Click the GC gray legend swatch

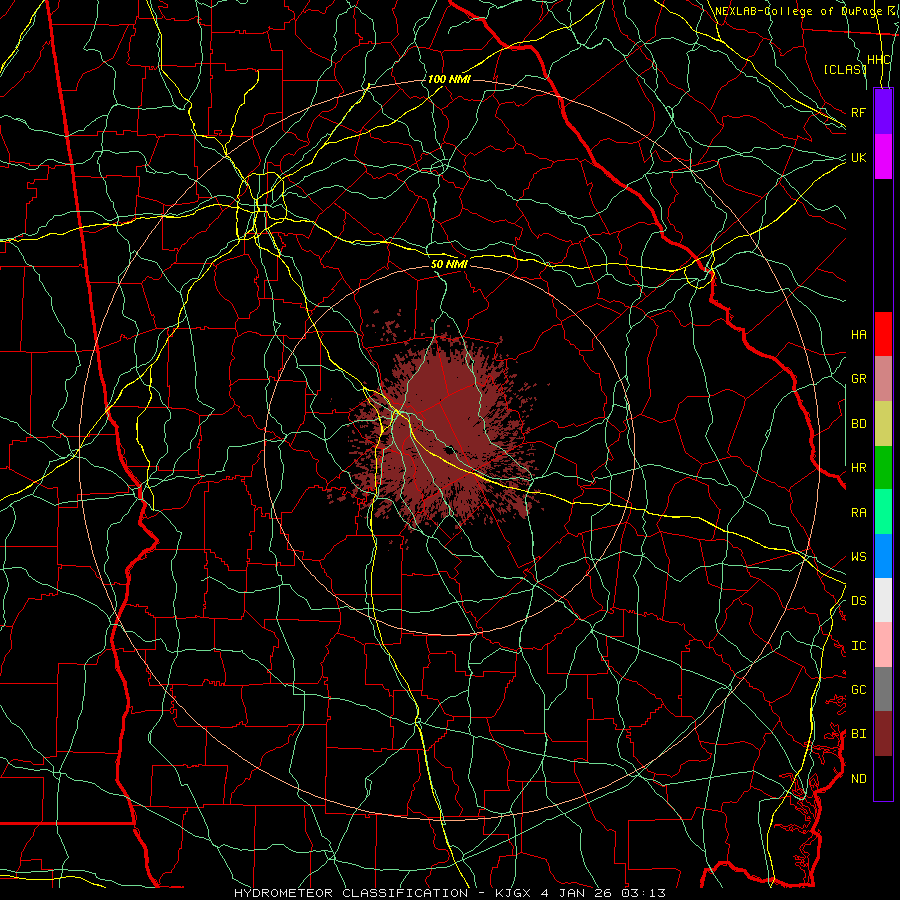pyautogui.click(x=883, y=689)
